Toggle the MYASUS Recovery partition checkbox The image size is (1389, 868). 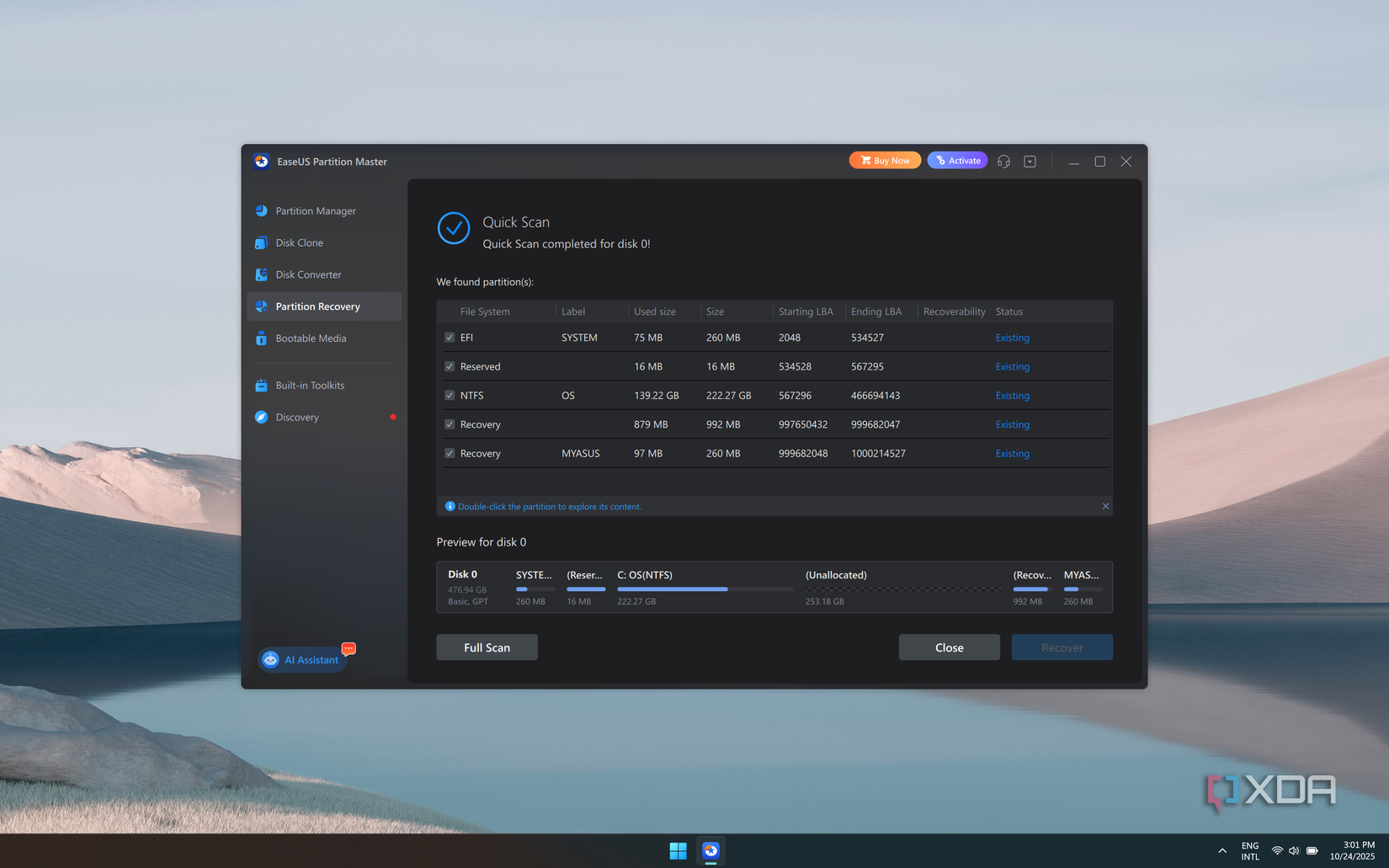(450, 453)
